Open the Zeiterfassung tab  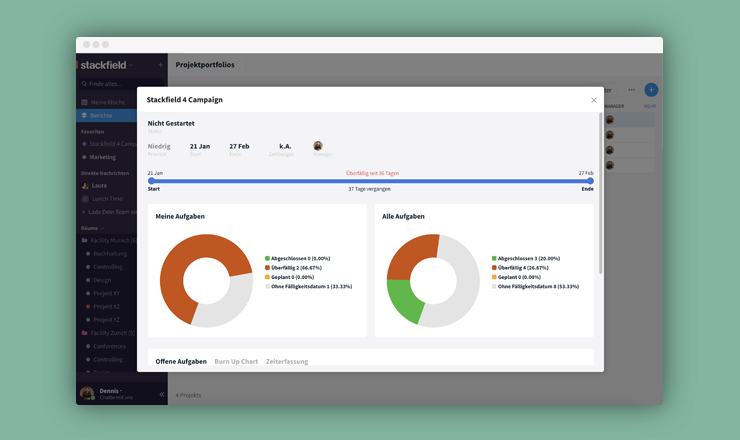pyautogui.click(x=287, y=361)
